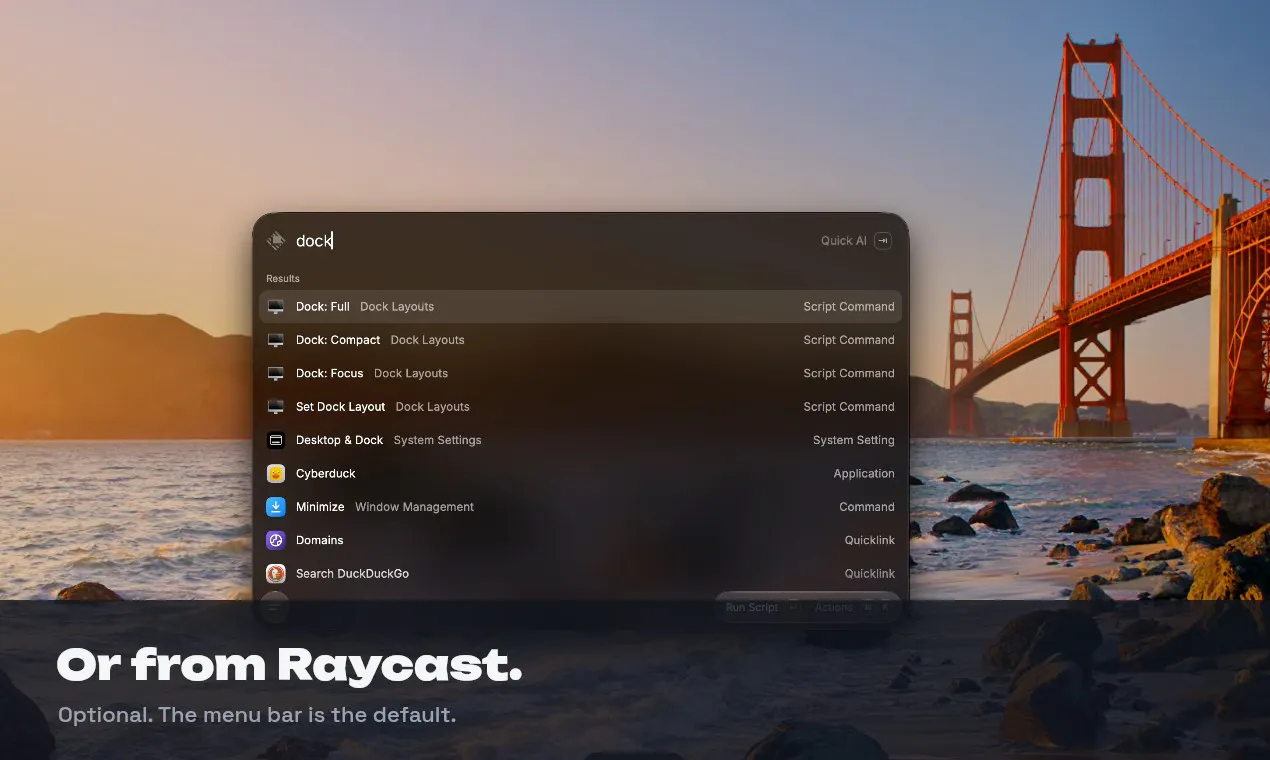
Task: Open Desktop & Dock system setting result
Action: pyautogui.click(x=580, y=440)
